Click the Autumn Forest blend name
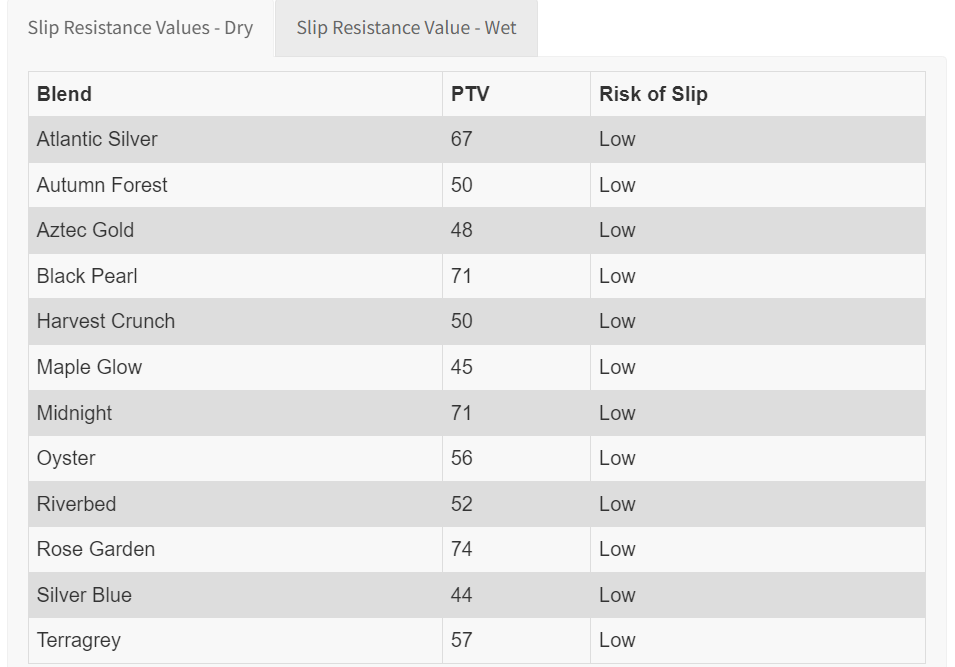 pyautogui.click(x=102, y=185)
